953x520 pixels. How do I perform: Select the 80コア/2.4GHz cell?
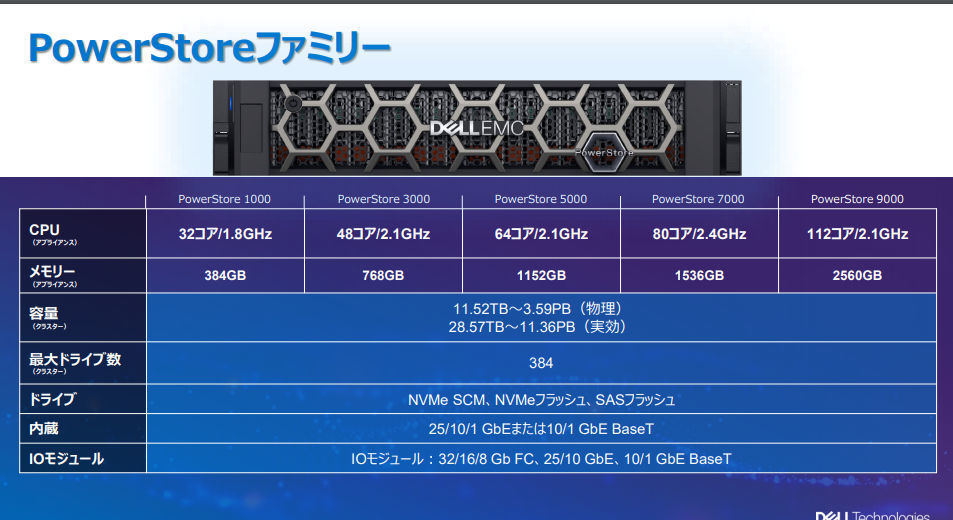pos(699,234)
